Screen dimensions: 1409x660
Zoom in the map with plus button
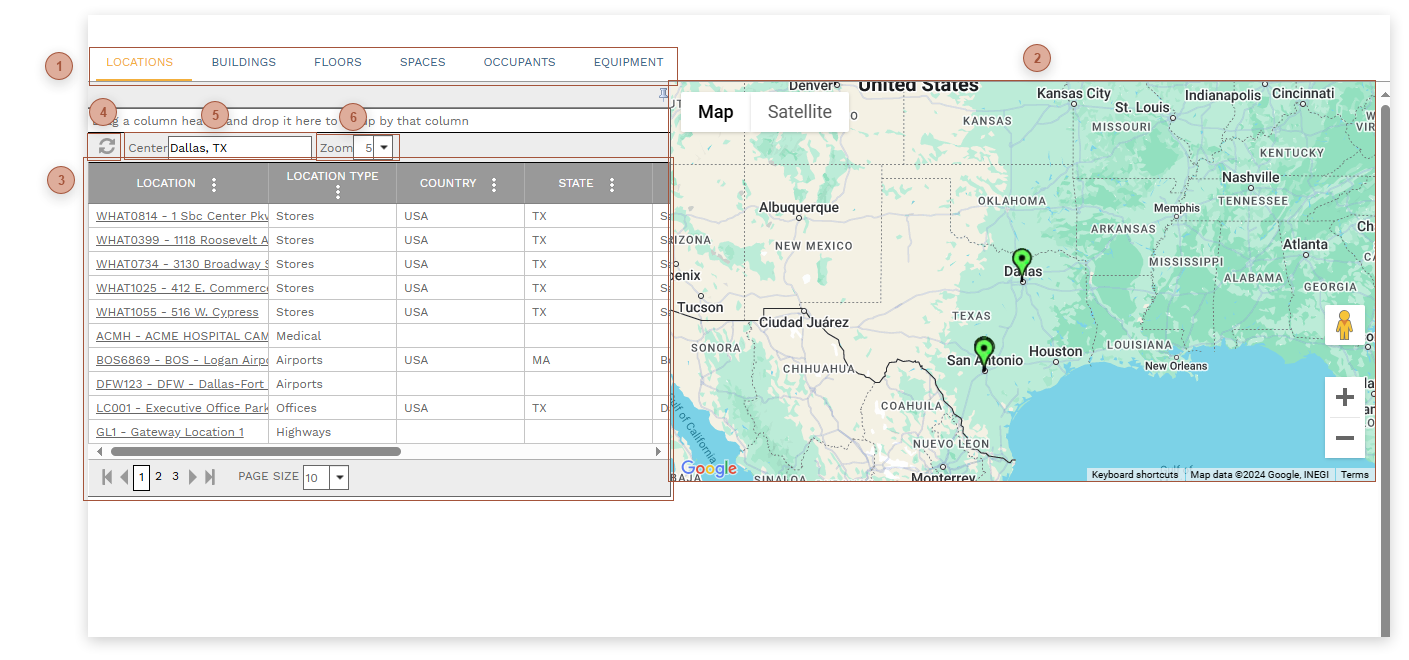1345,398
